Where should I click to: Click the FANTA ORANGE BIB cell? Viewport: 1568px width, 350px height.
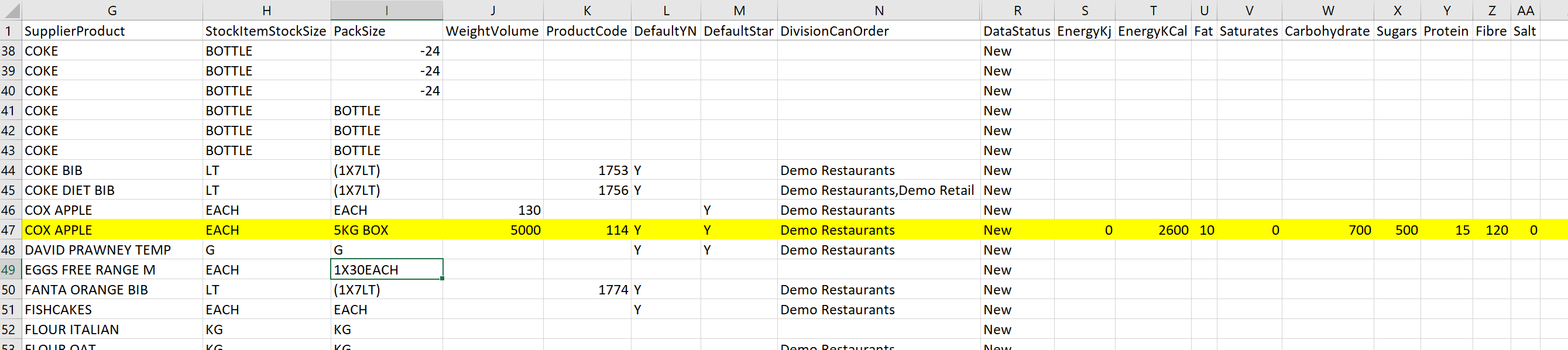pyautogui.click(x=112, y=290)
